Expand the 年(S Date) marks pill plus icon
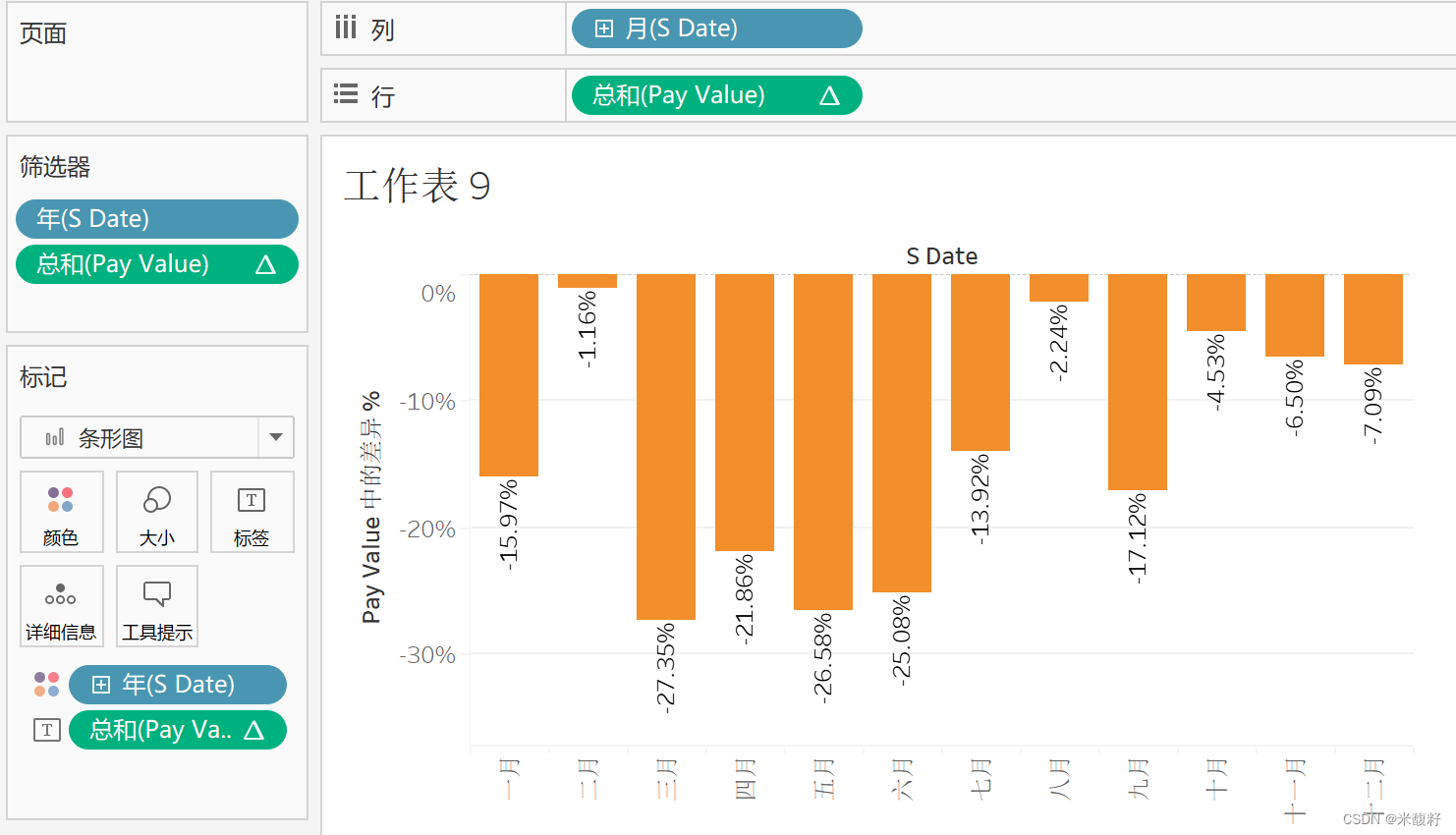The height and width of the screenshot is (835, 1456). 101,685
